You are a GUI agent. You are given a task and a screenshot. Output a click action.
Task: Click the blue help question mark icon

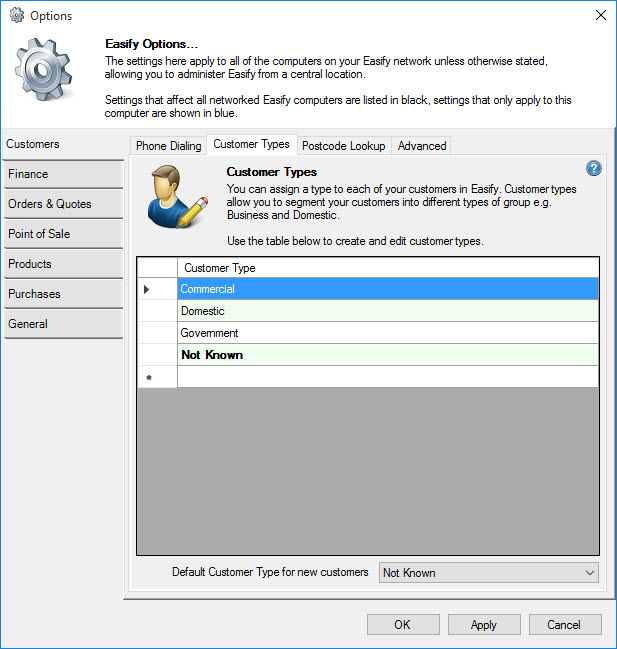[593, 168]
